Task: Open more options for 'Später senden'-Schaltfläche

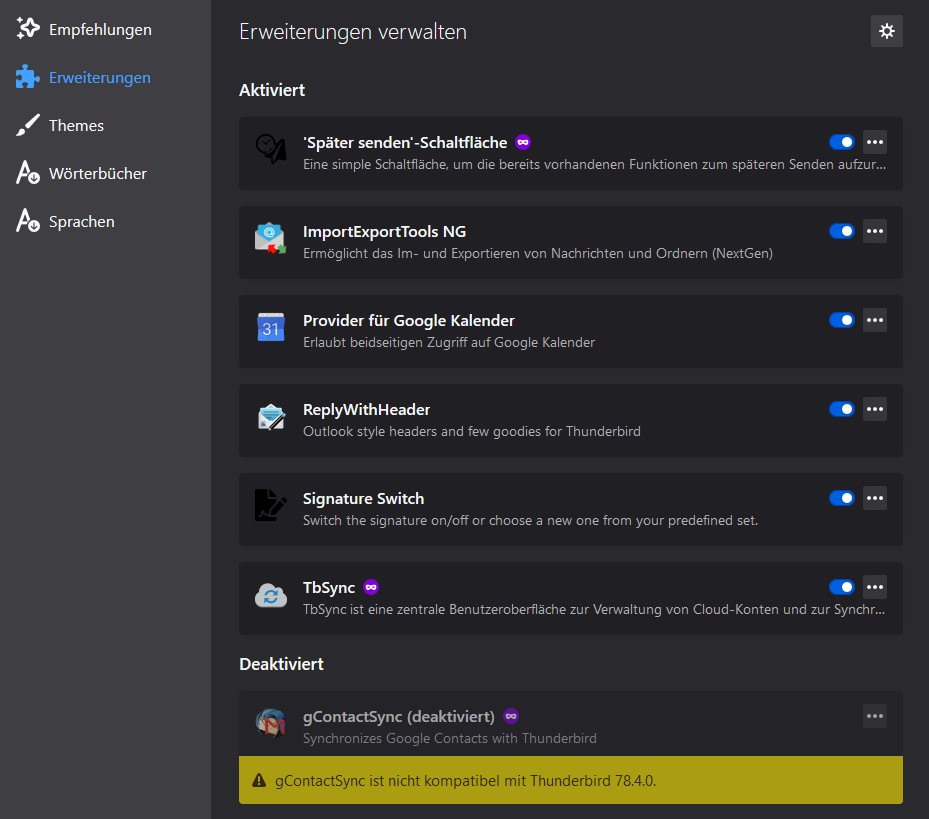Action: 875,142
